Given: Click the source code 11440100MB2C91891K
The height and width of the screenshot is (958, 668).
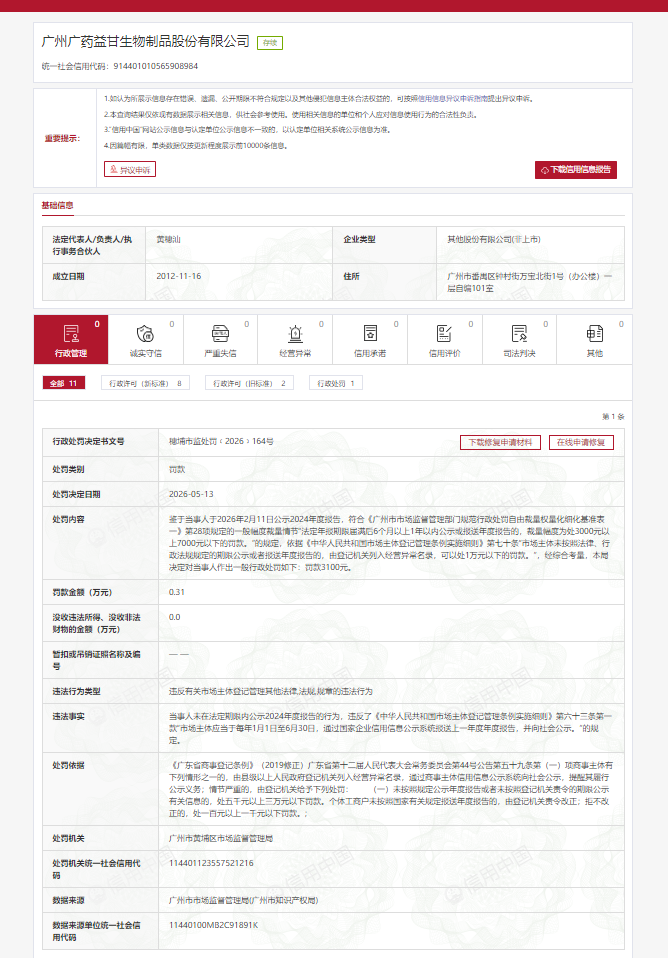Looking at the screenshot, I should coord(213,925).
